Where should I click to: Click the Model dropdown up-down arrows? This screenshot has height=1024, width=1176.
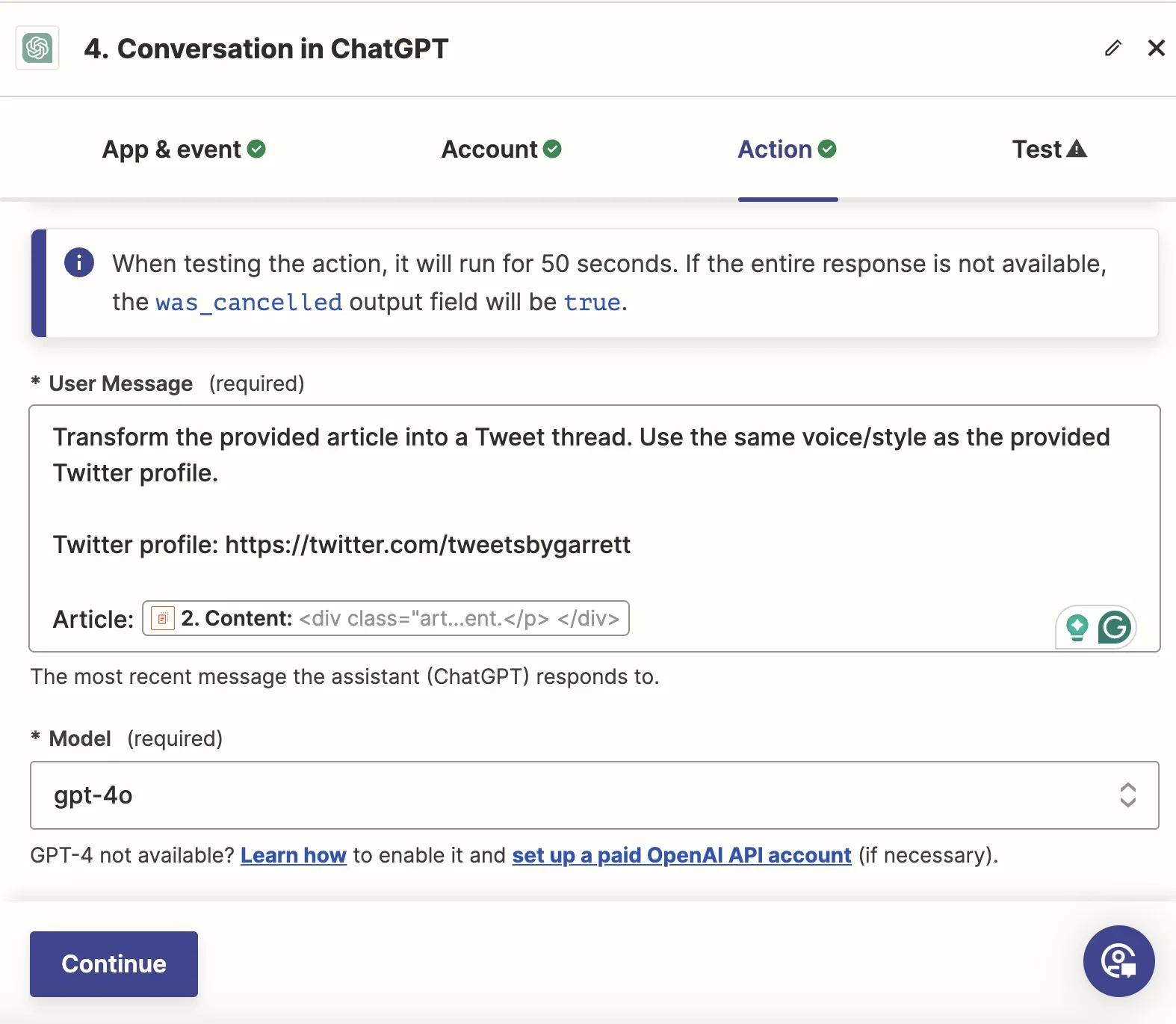pyautogui.click(x=1127, y=795)
